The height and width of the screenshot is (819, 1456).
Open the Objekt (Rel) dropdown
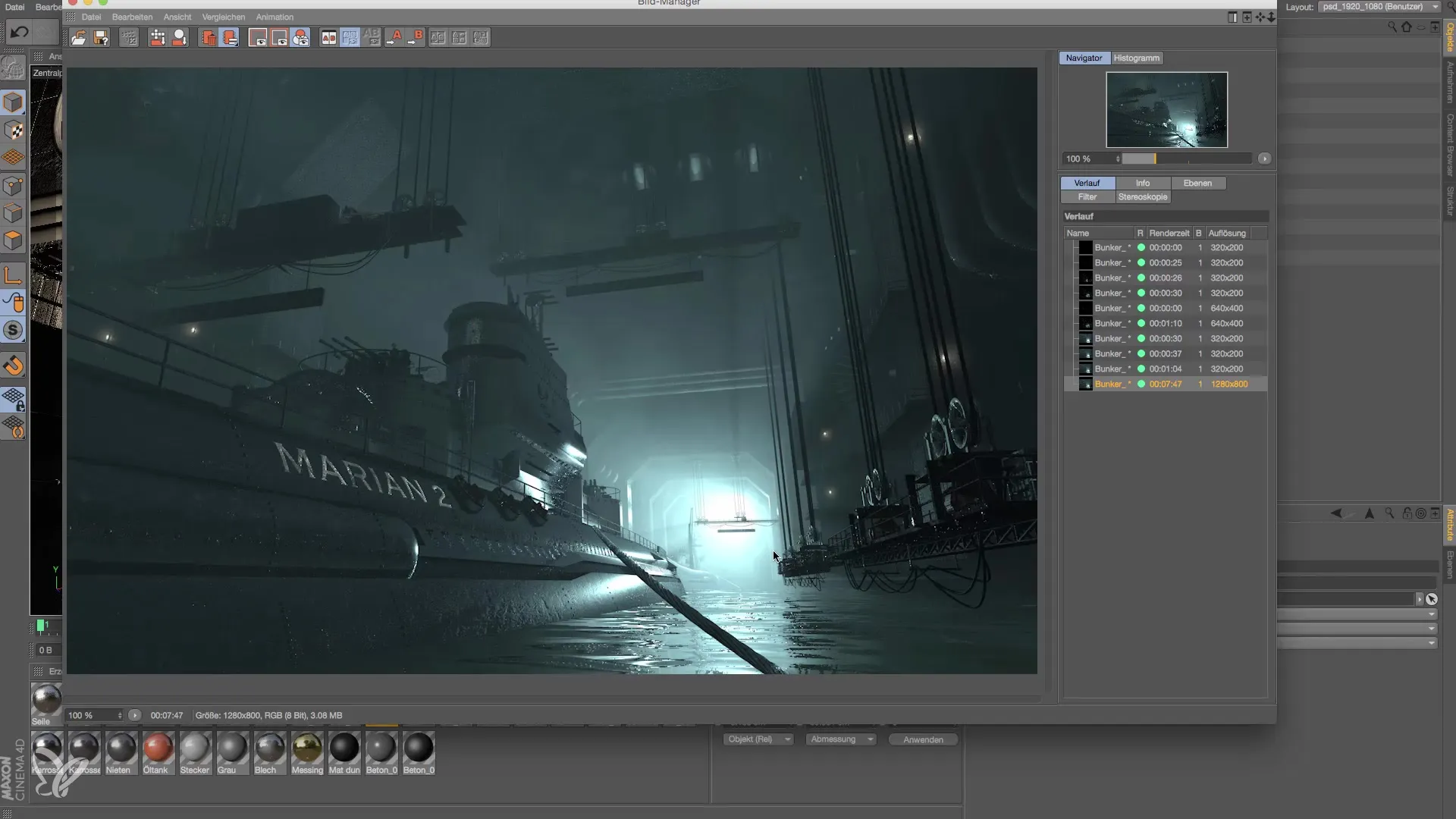pos(757,739)
